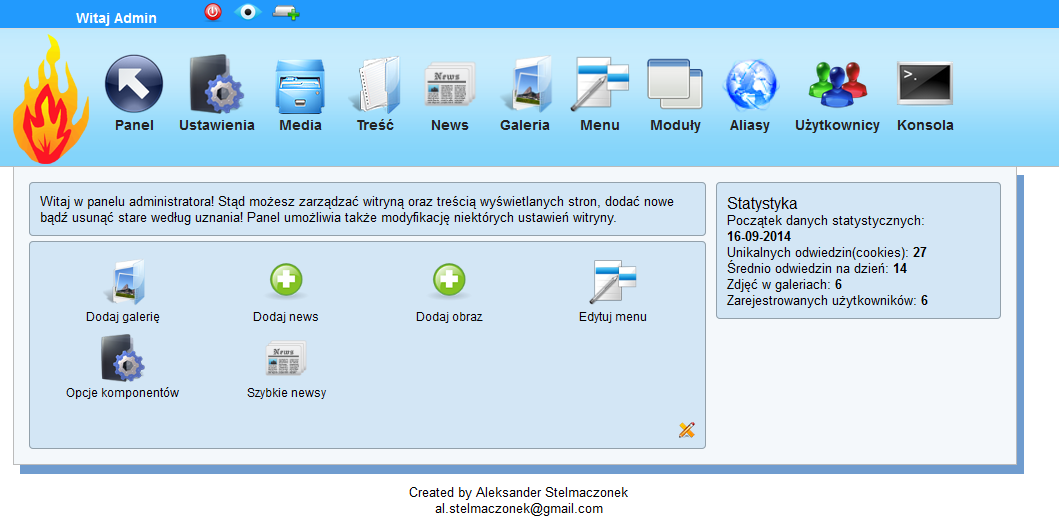This screenshot has width=1059, height=530.
Task: Click the Zdjęć w galeriach line
Action: point(784,284)
